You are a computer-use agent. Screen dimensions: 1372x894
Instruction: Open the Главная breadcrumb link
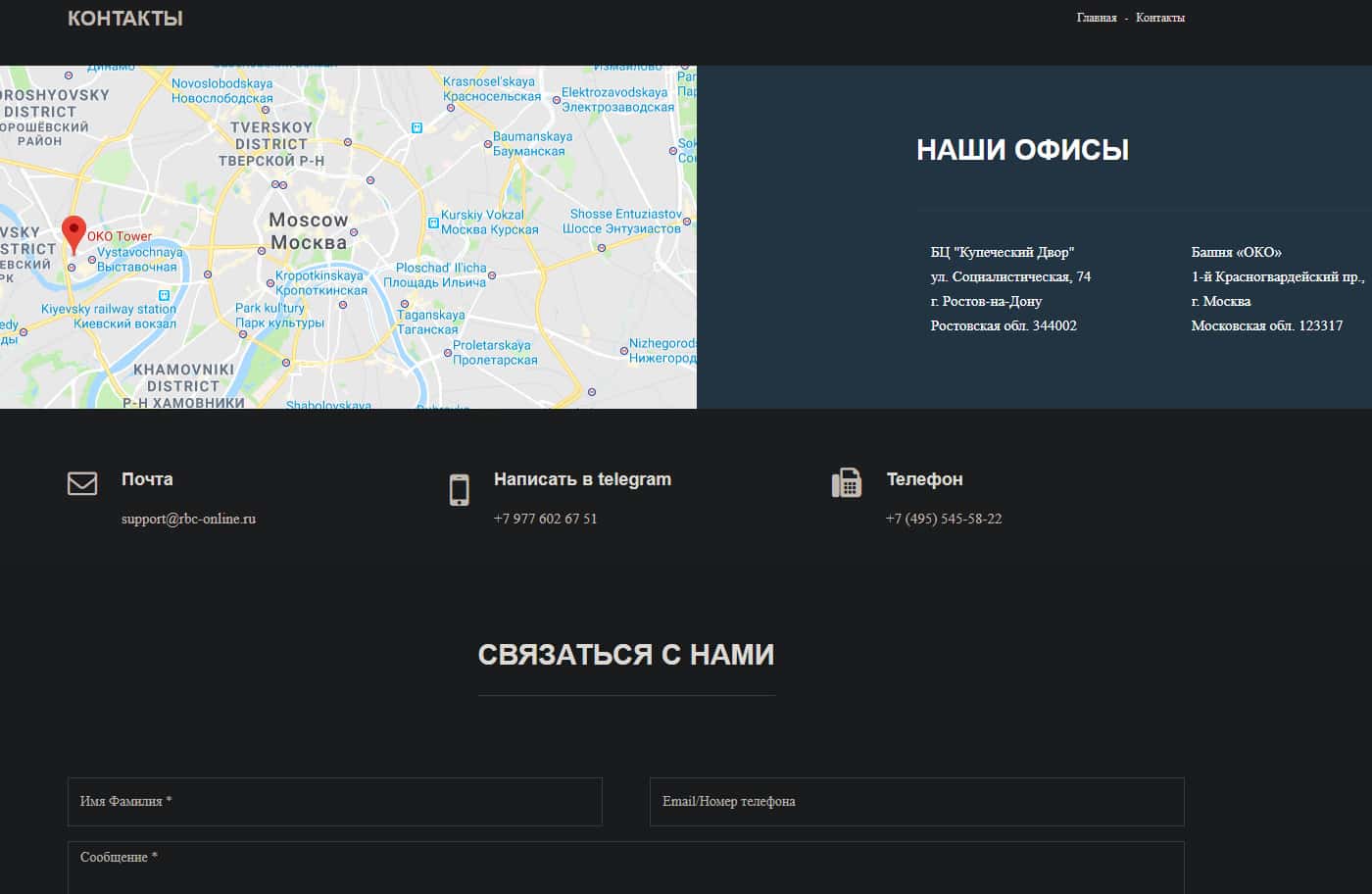(x=1096, y=18)
